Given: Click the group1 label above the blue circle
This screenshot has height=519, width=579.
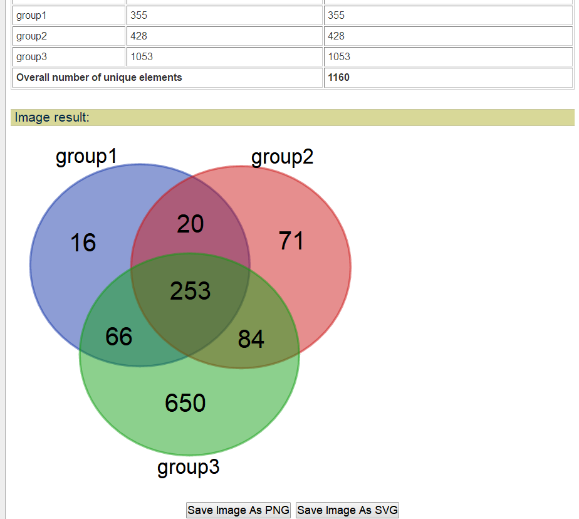Looking at the screenshot, I should (x=86, y=157).
